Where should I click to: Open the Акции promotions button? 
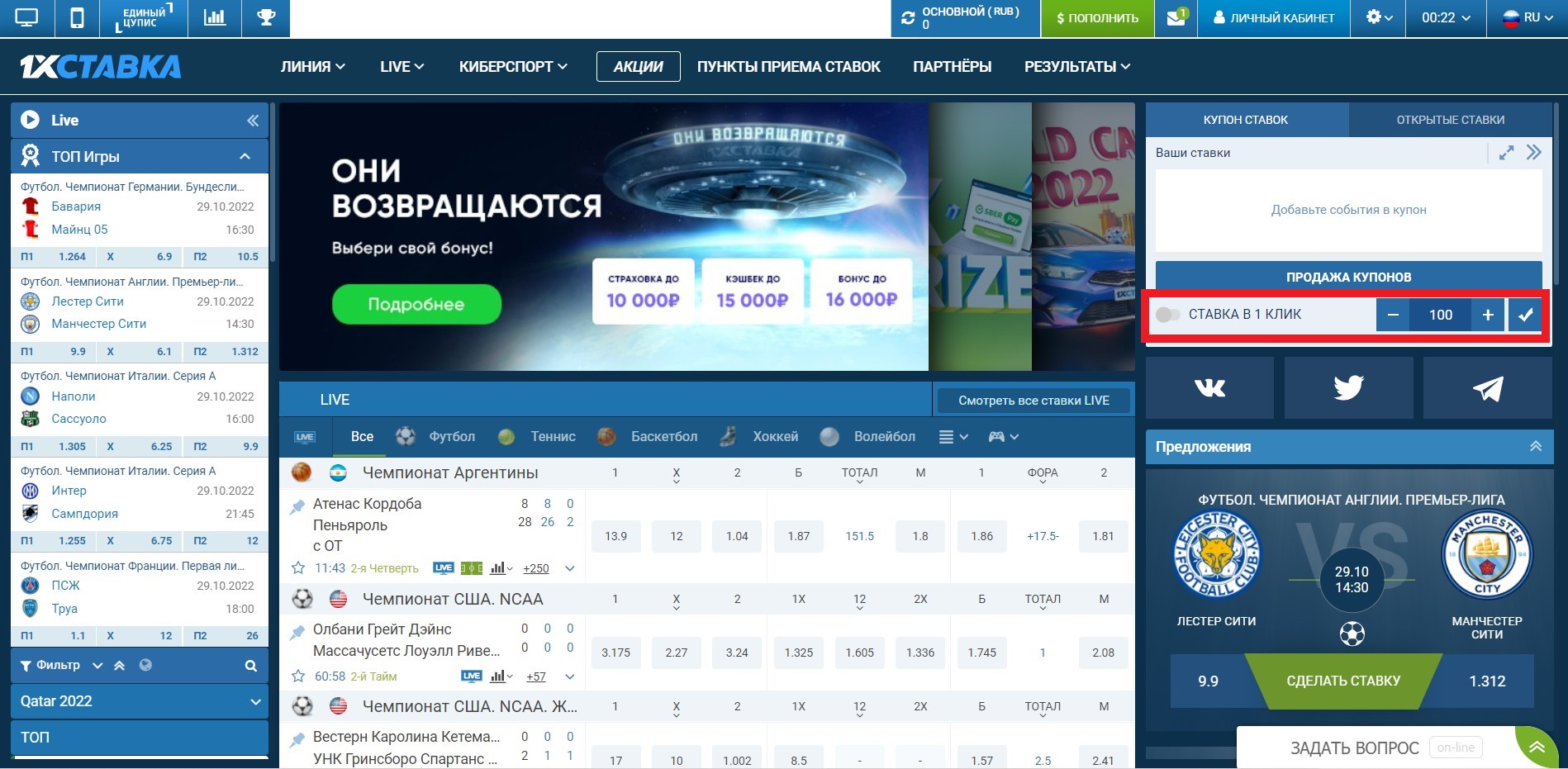638,67
